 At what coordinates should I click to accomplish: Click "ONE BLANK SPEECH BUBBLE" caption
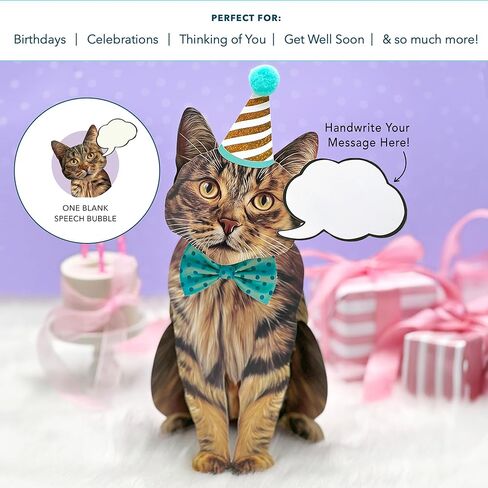pyautogui.click(x=85, y=213)
